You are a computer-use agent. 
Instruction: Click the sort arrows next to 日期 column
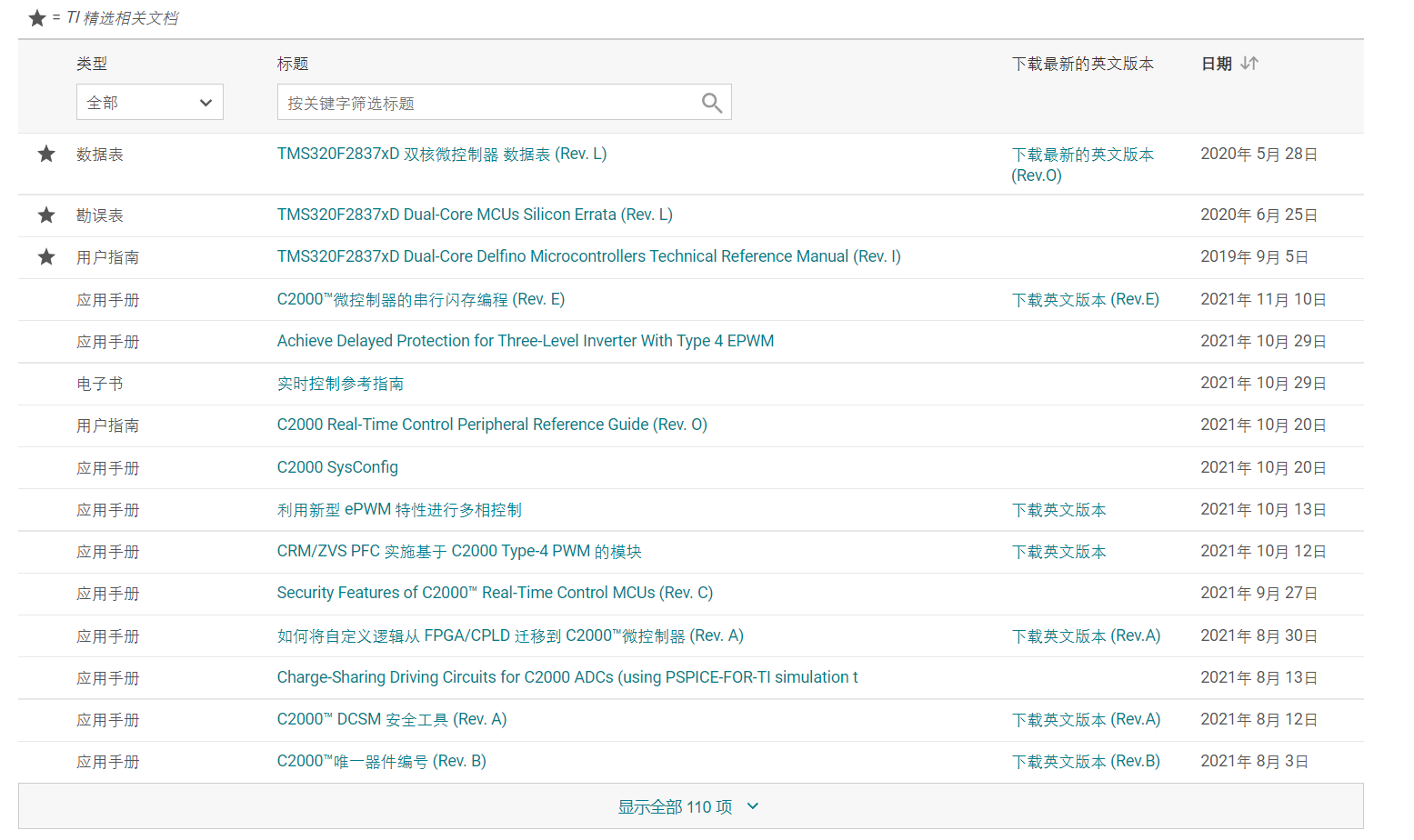pyautogui.click(x=1249, y=63)
